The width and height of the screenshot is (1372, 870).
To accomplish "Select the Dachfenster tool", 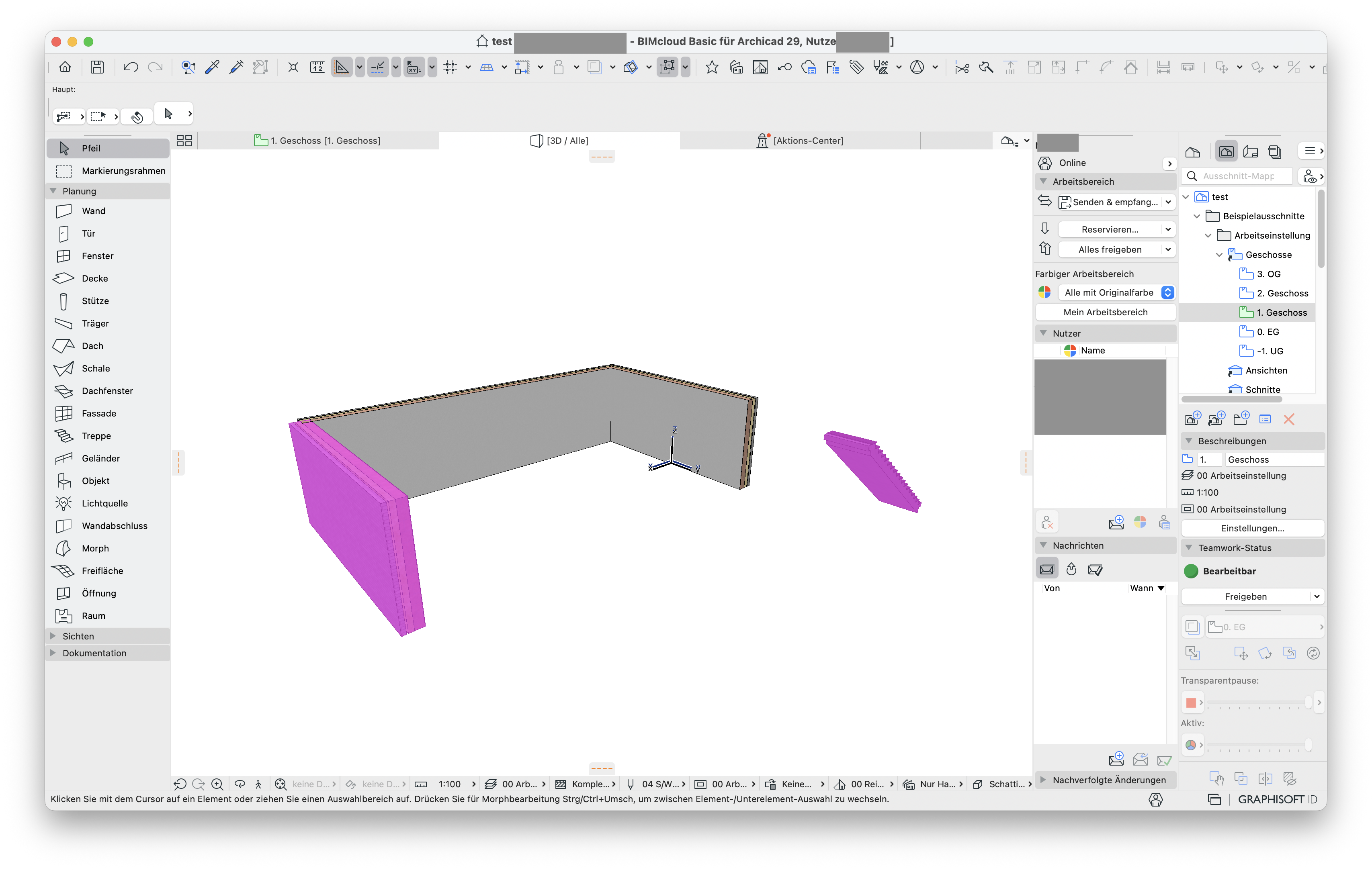I will click(108, 391).
